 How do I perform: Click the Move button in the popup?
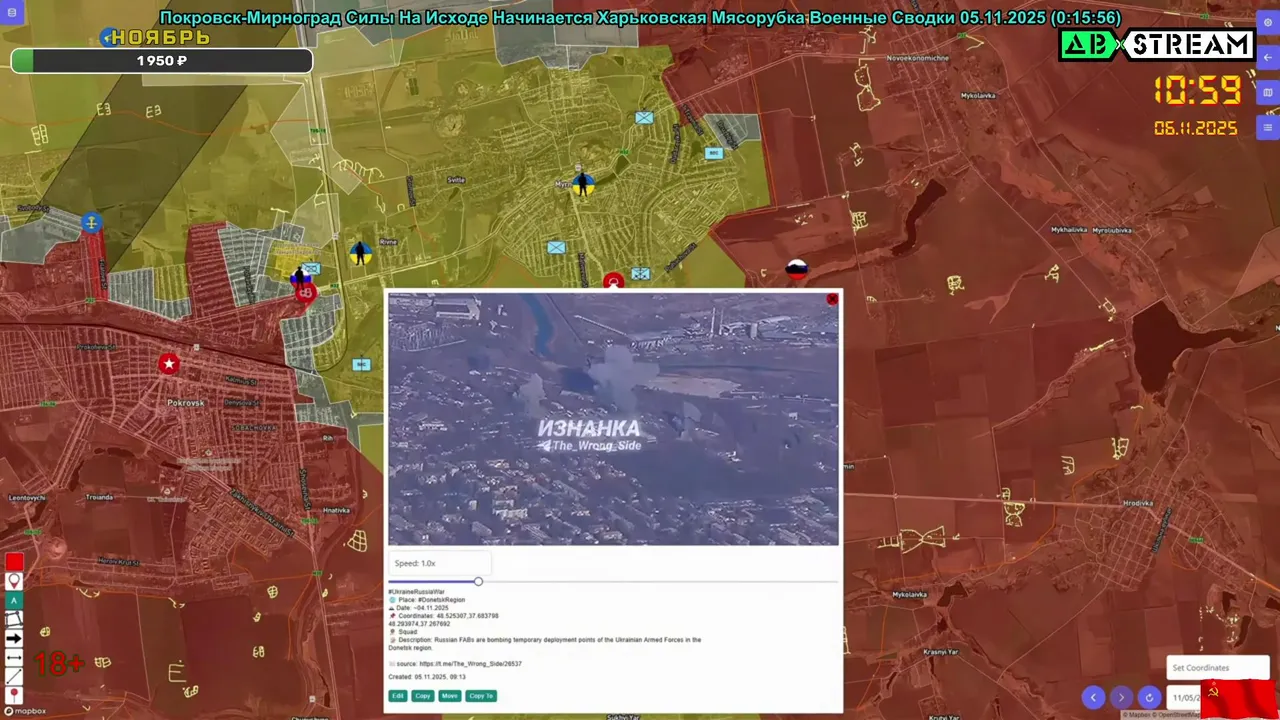(450, 696)
